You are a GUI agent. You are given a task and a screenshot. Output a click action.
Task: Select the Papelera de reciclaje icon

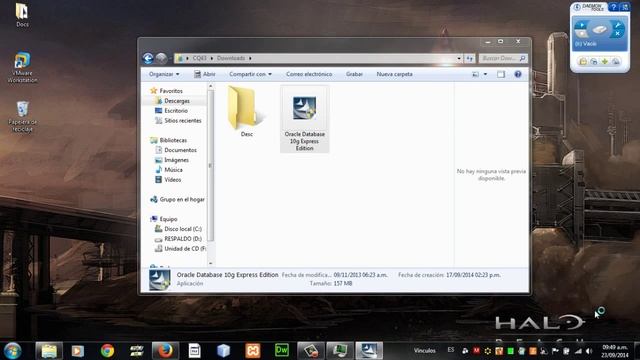pos(22,117)
